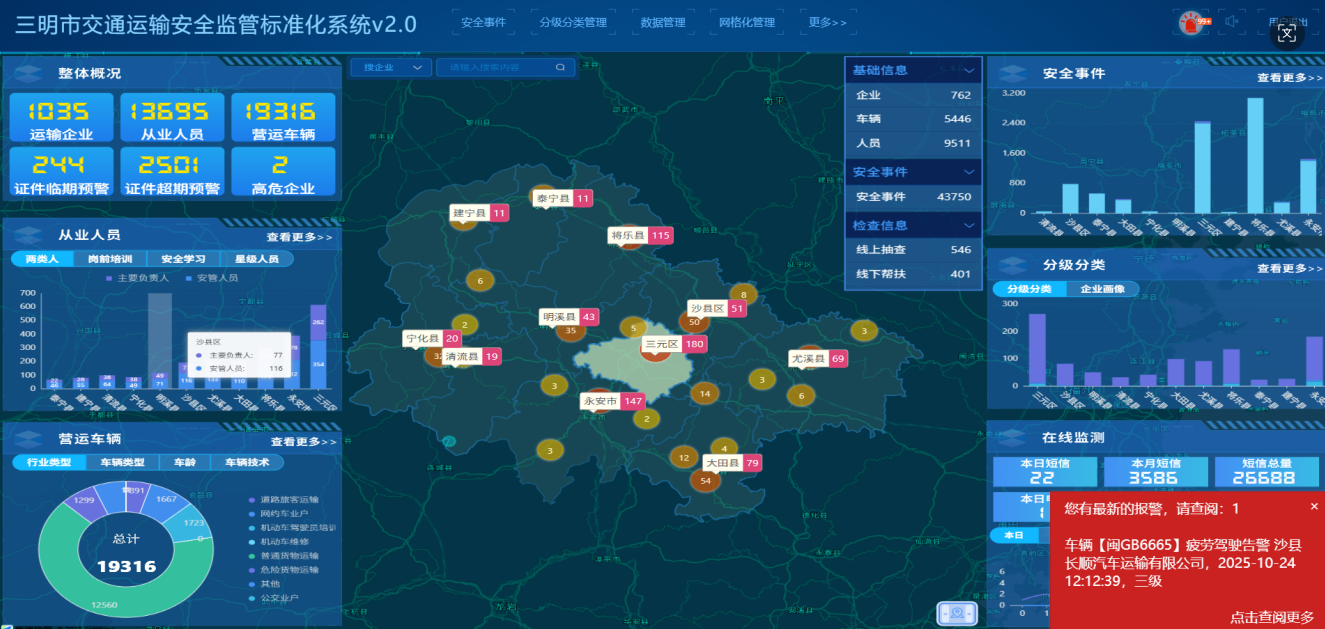Close the red alarm notification popup

pos(1314,506)
